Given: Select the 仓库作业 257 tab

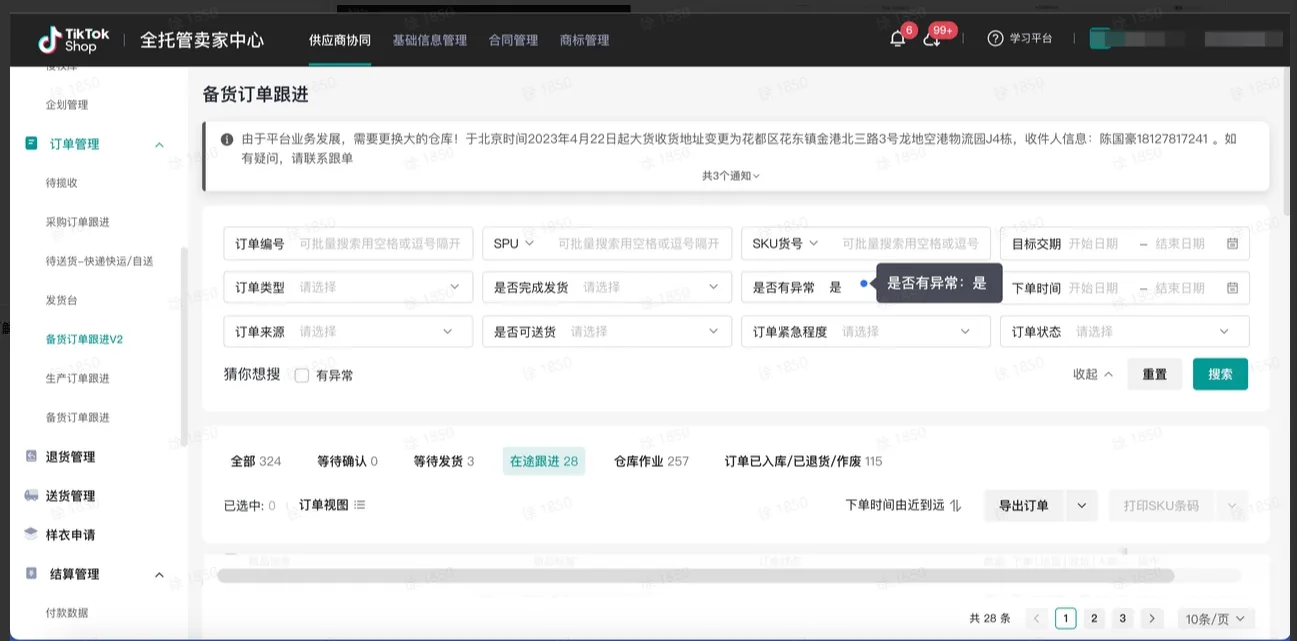Looking at the screenshot, I should (x=651, y=461).
